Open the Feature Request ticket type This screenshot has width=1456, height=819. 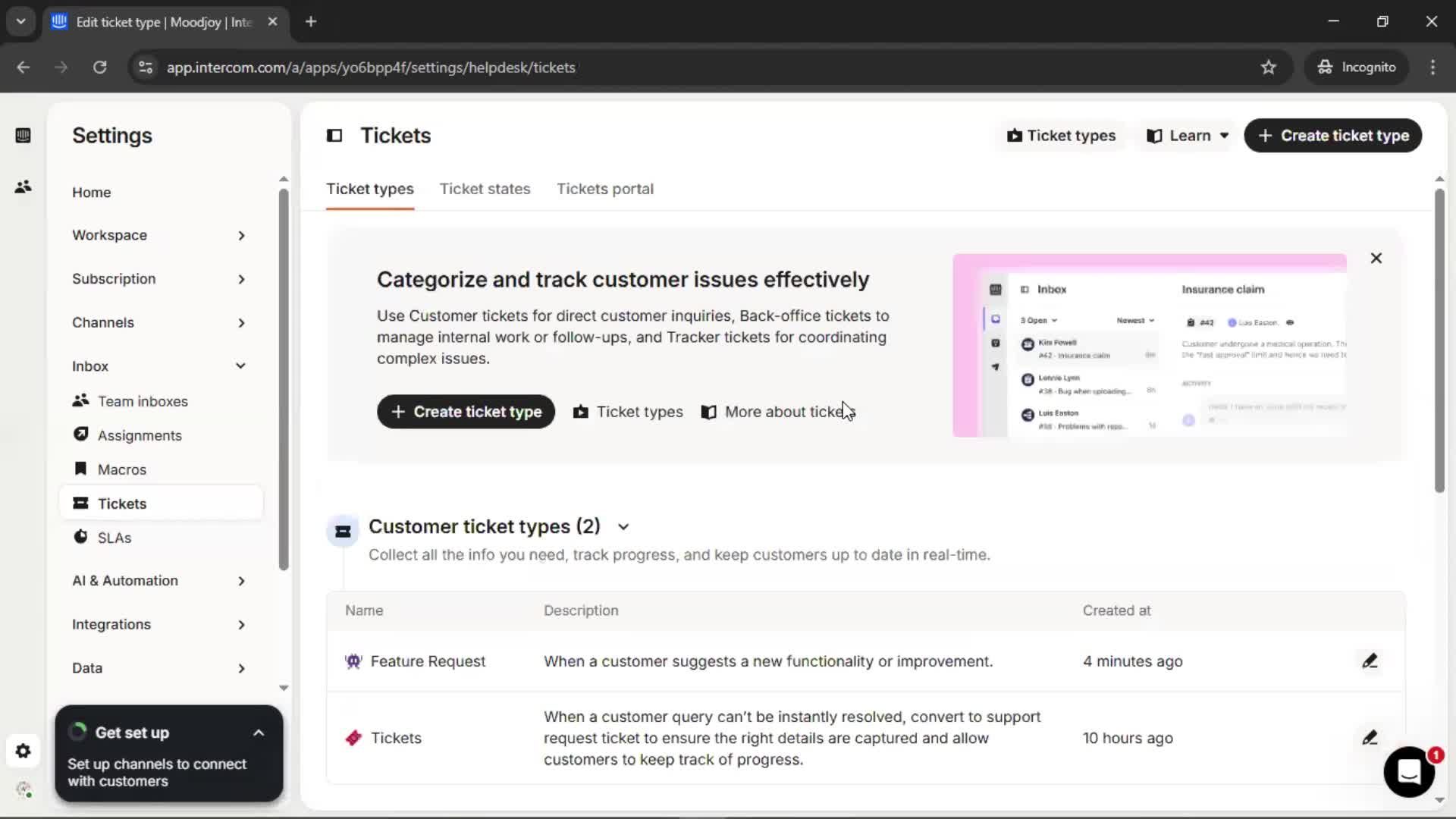(x=428, y=661)
